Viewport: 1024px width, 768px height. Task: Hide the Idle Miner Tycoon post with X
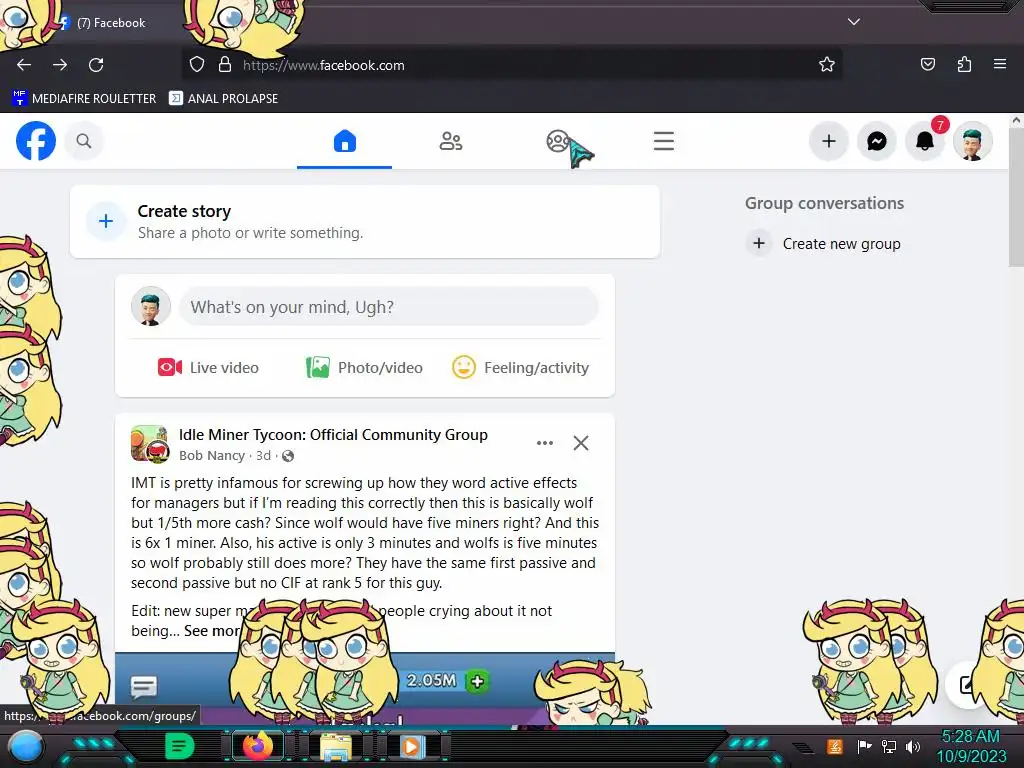[581, 443]
